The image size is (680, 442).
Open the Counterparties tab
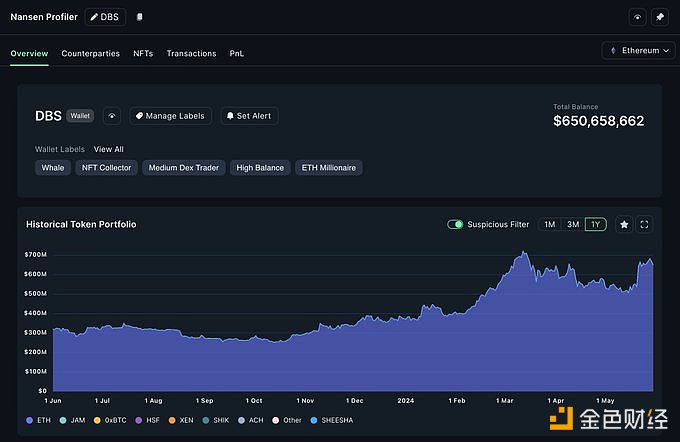(91, 53)
